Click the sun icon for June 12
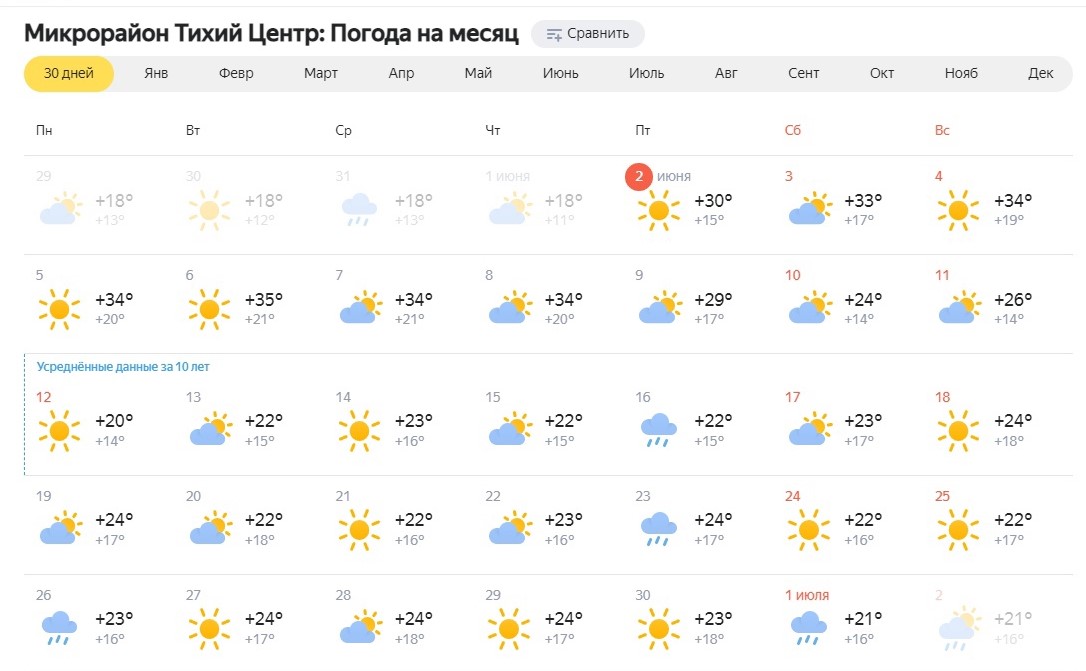This screenshot has width=1086, height=671. pos(59,430)
